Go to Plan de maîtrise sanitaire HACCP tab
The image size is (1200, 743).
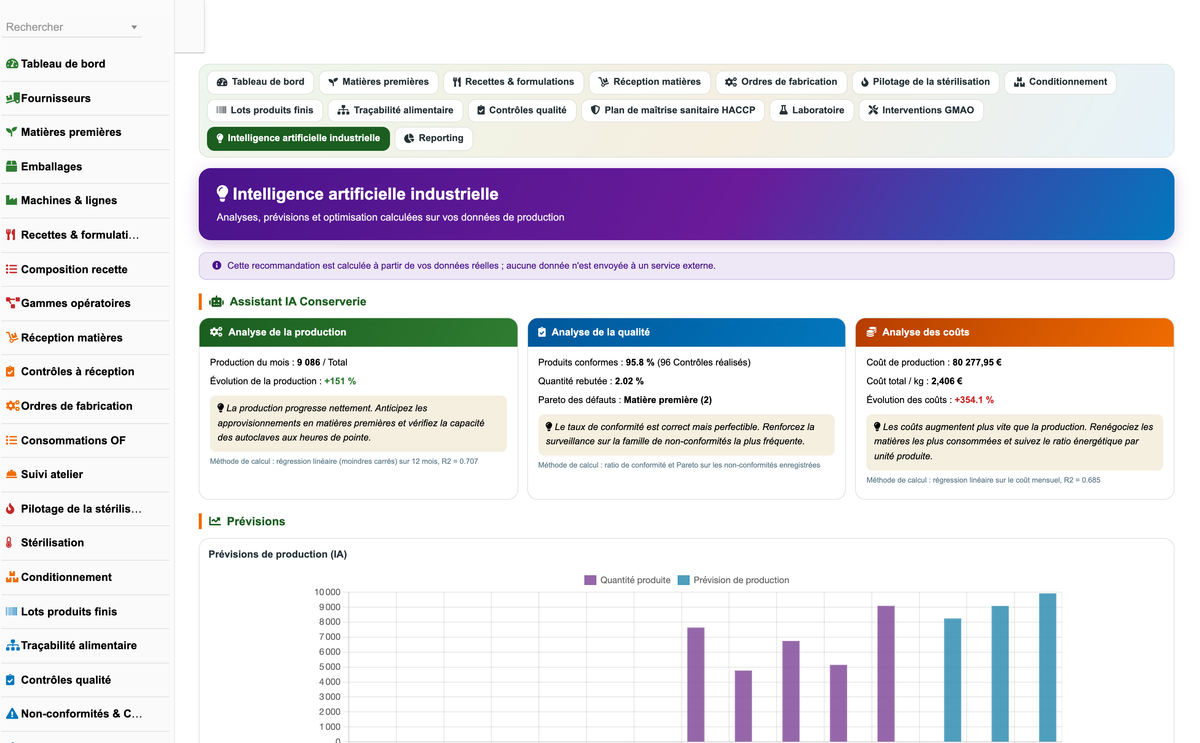673,110
